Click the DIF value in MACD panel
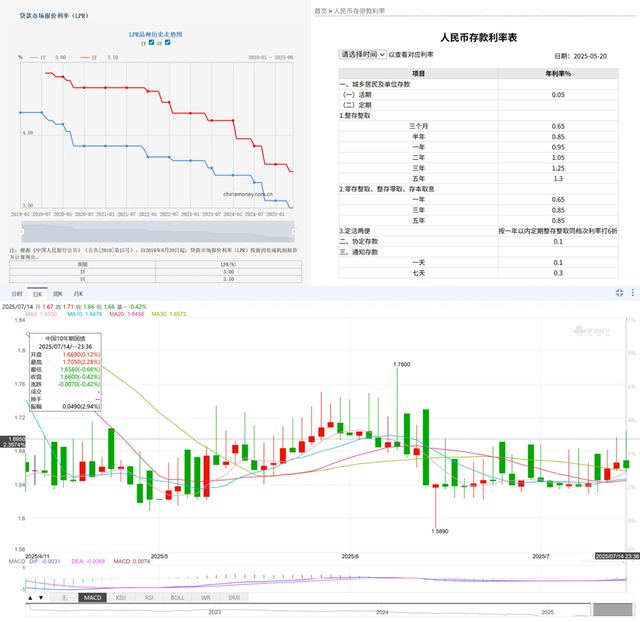The width and height of the screenshot is (640, 622). [45, 561]
